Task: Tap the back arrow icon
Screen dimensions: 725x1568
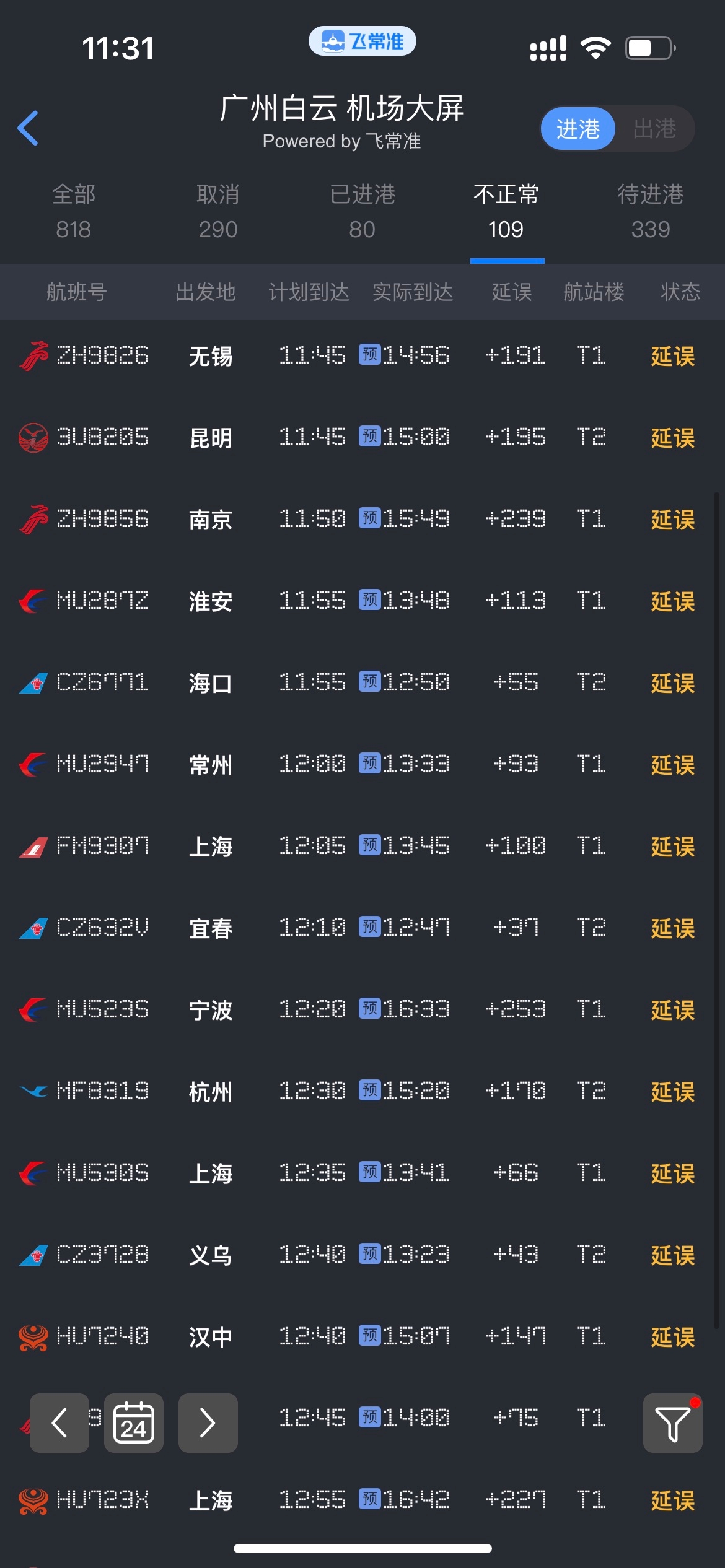Action: tap(29, 128)
